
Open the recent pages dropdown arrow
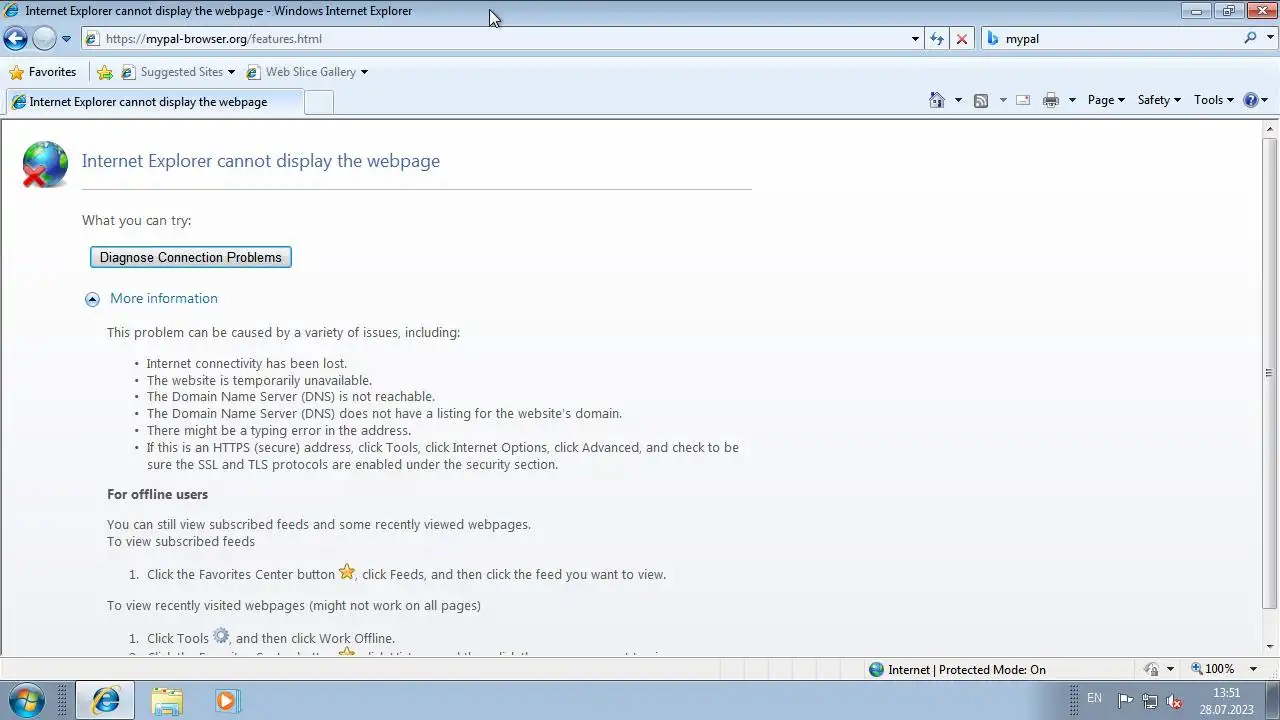(66, 39)
